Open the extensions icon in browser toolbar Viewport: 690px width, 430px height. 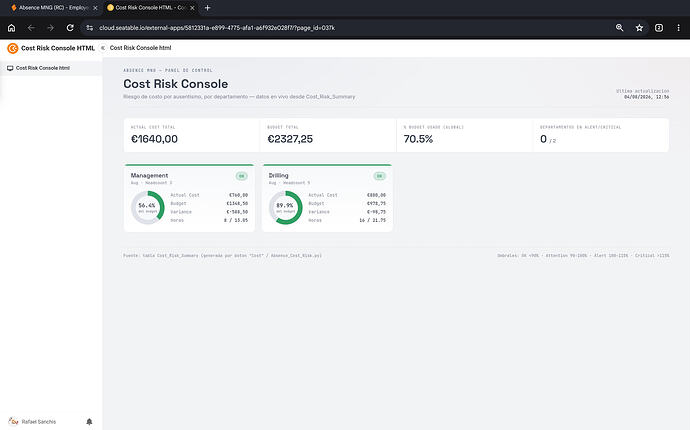659,28
